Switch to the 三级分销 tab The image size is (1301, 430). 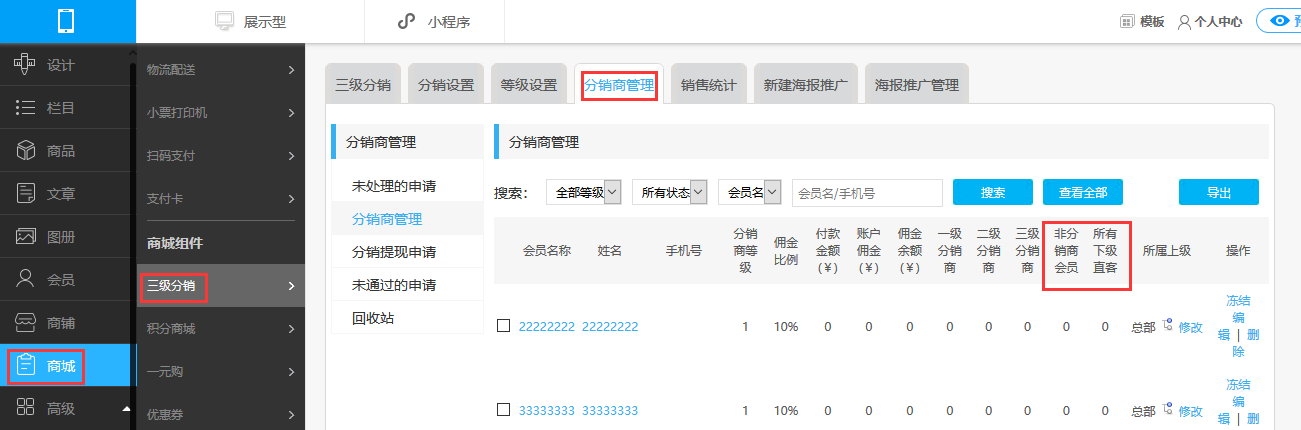pos(364,85)
